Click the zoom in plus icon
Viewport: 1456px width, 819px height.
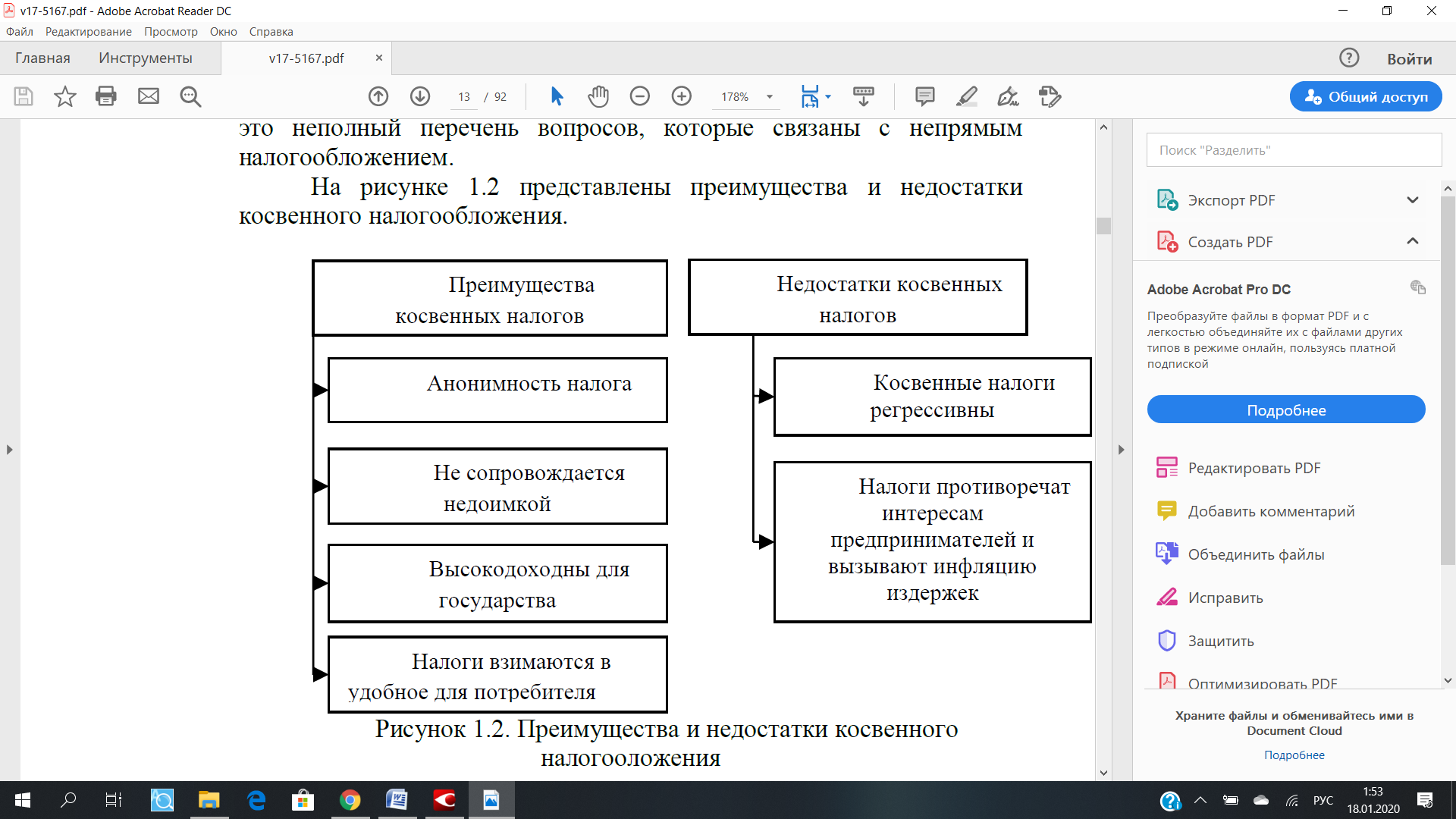[x=682, y=96]
